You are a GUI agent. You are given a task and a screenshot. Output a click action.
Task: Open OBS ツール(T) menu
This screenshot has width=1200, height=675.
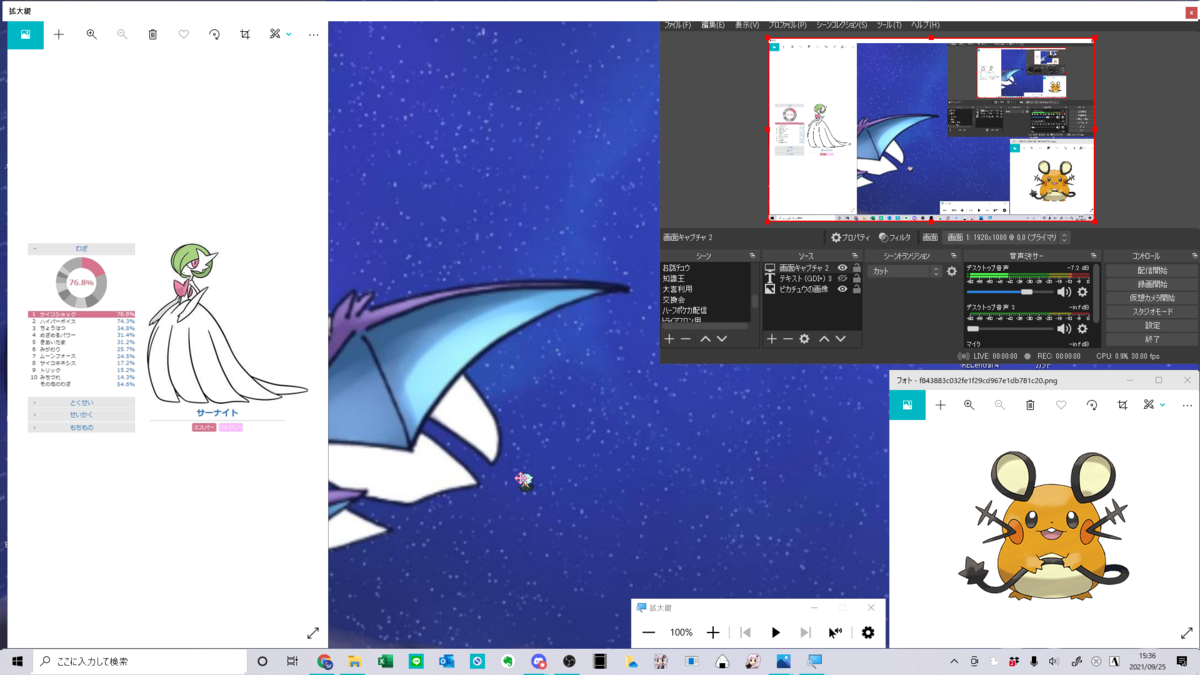pyautogui.click(x=889, y=25)
